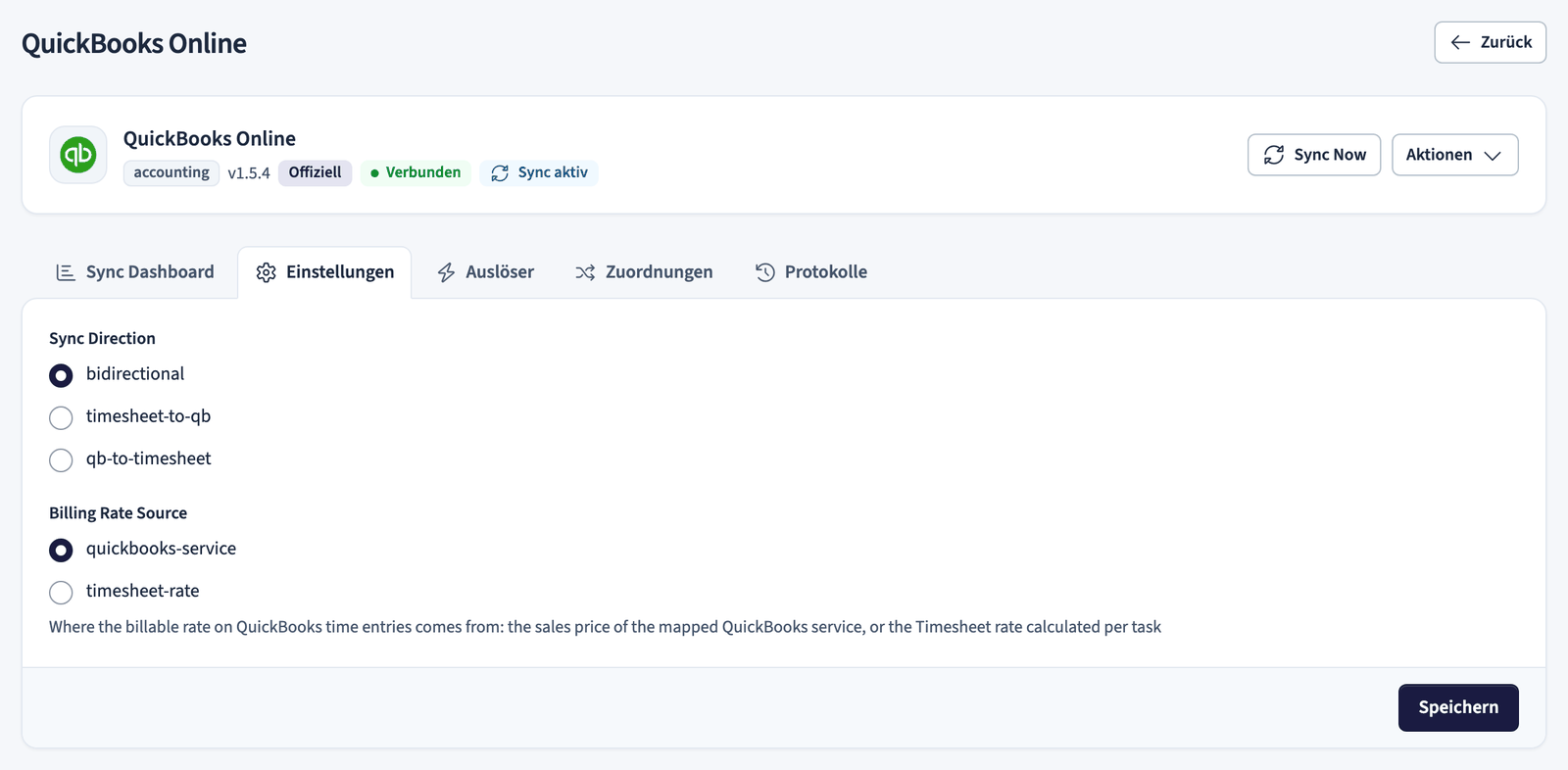Click the QuickBooks Online page title
The width and height of the screenshot is (1568, 770).
pos(134,43)
